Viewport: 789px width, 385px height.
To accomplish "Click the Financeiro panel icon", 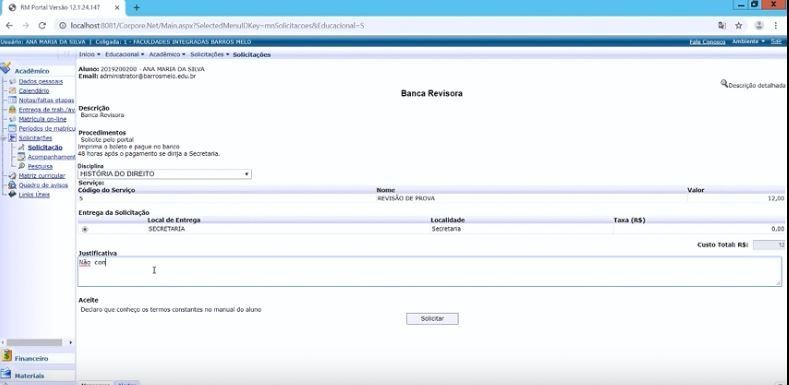I will (x=7, y=356).
